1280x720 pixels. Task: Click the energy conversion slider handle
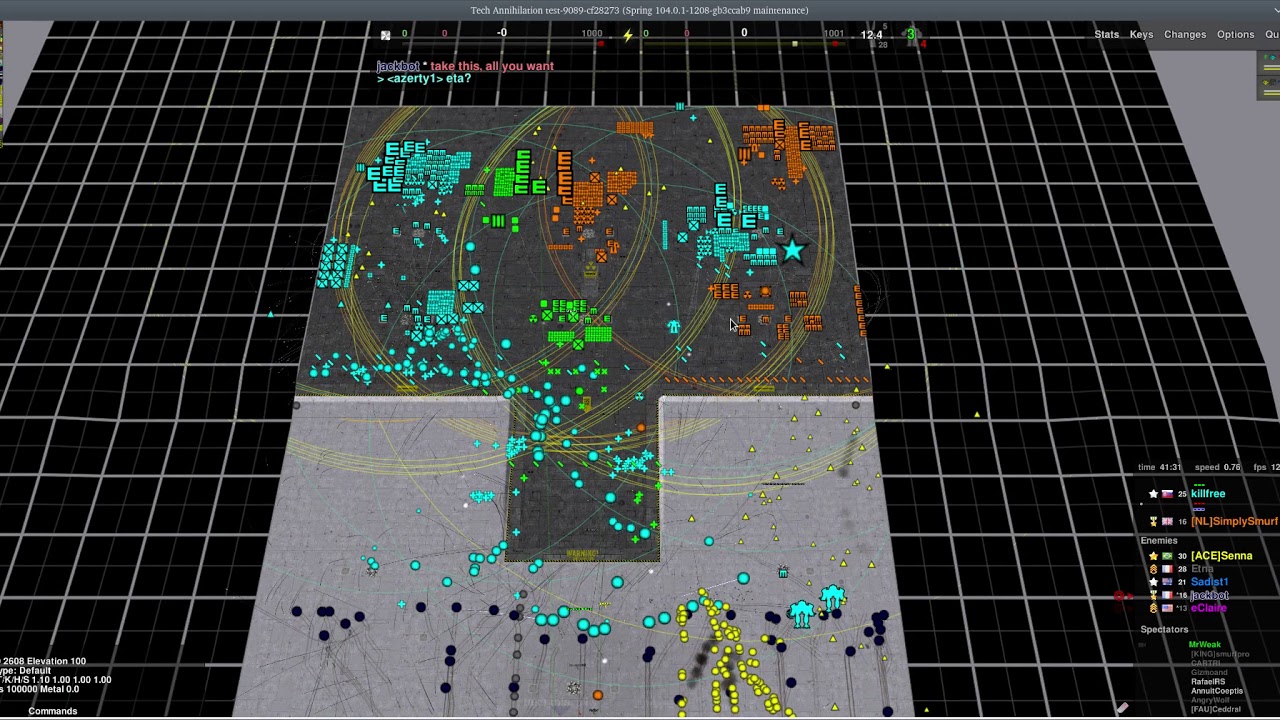[795, 44]
